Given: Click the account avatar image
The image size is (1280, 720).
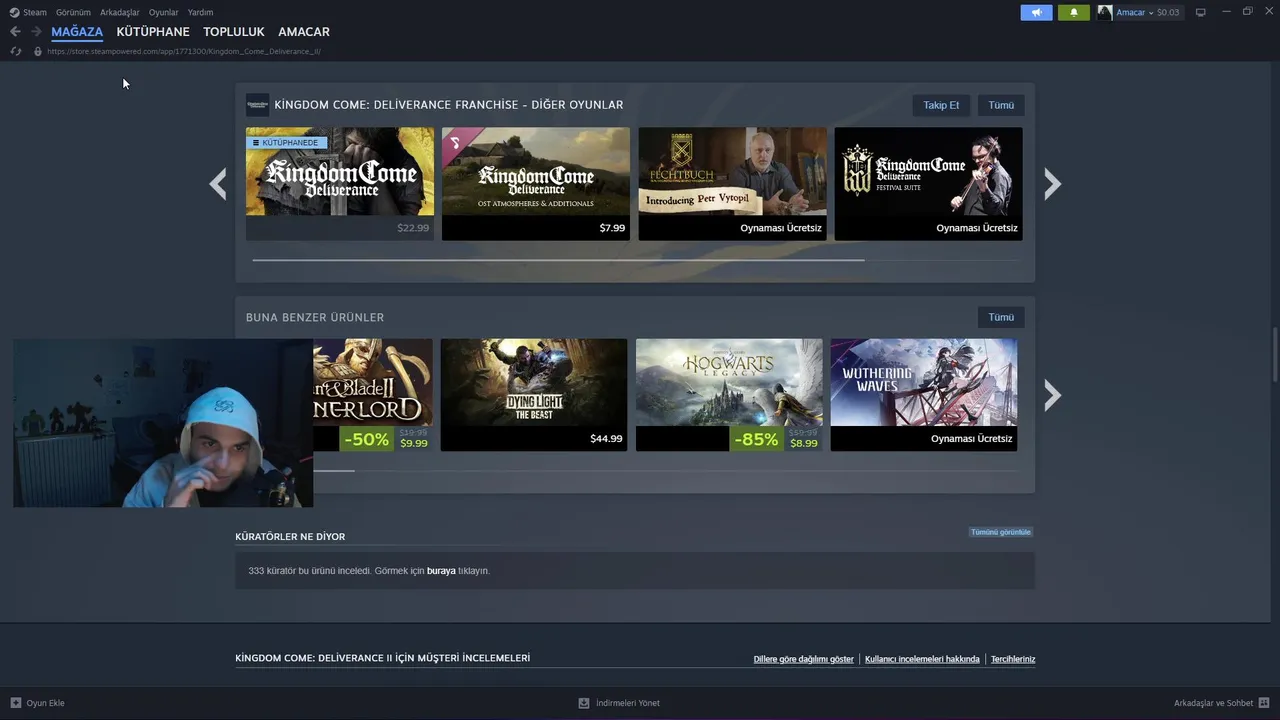Looking at the screenshot, I should 1104,12.
